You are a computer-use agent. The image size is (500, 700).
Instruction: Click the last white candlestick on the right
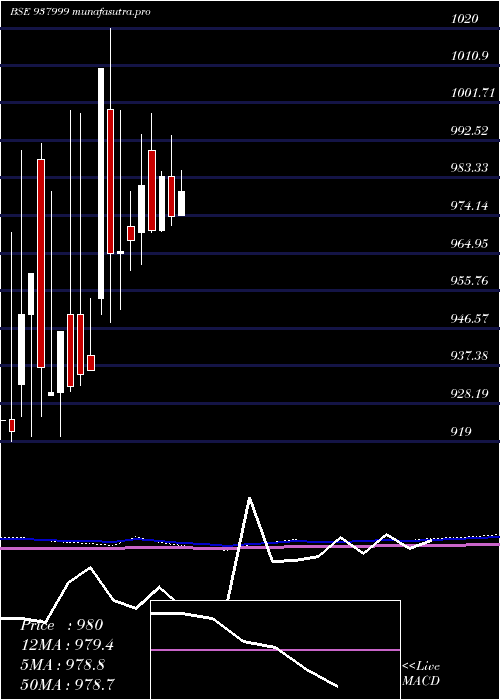pyautogui.click(x=182, y=204)
